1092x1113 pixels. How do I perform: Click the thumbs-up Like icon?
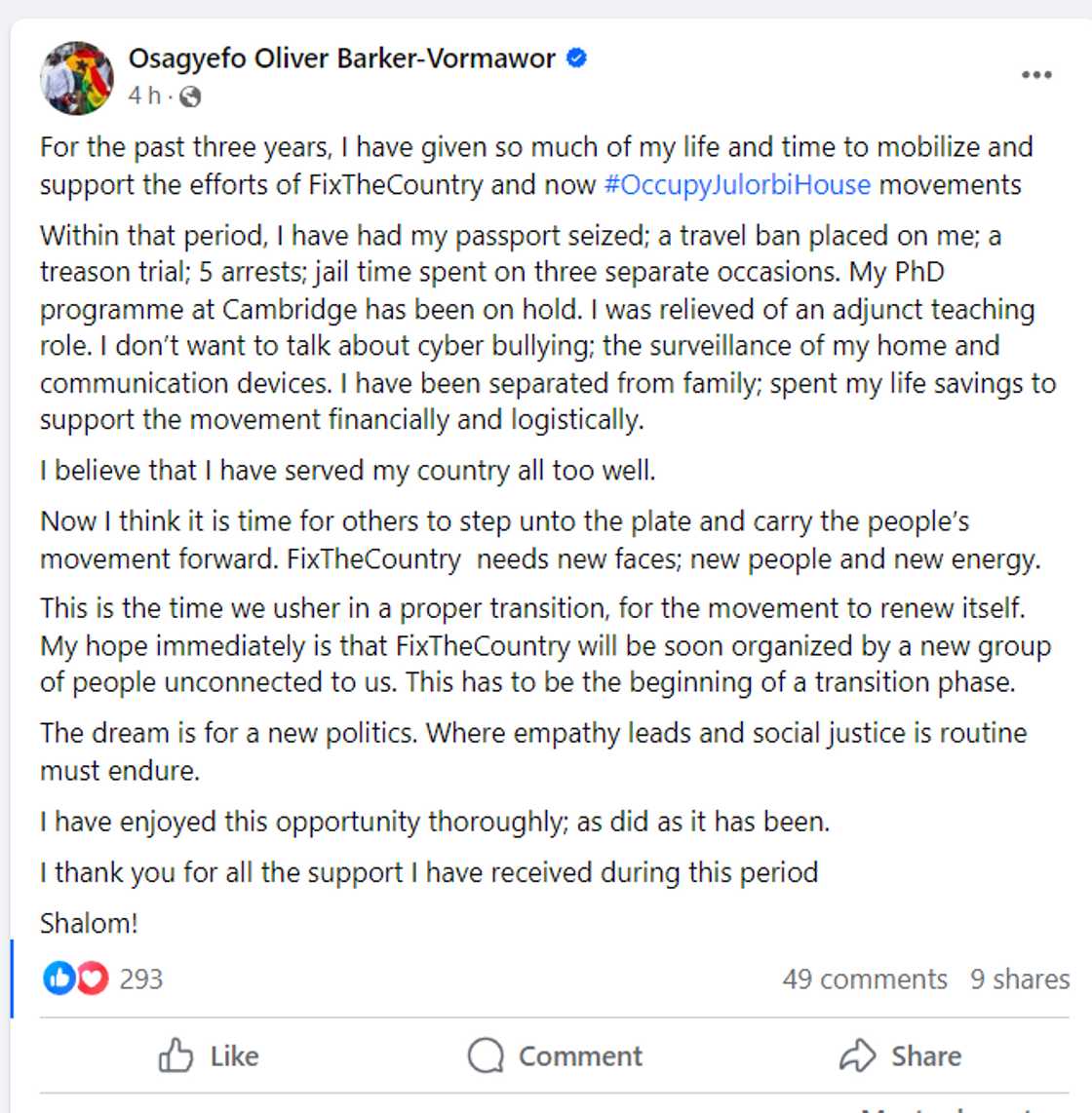(175, 1055)
